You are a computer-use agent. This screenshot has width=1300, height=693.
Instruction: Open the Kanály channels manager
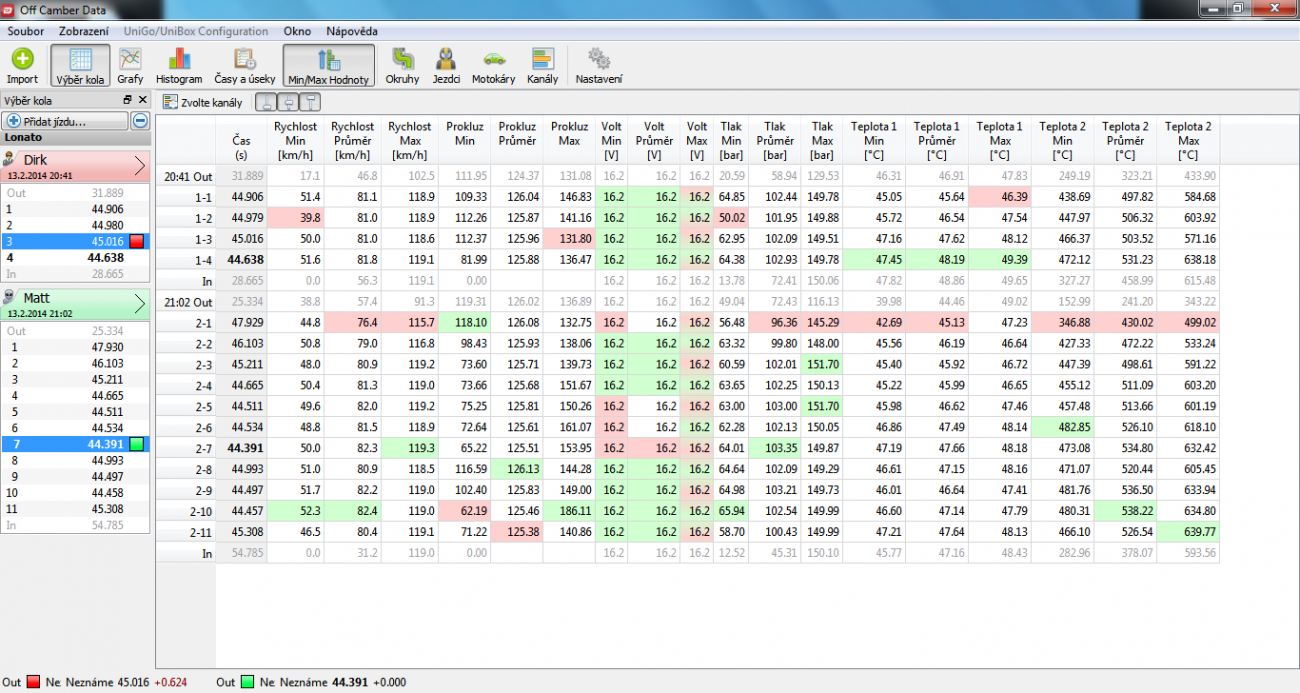pos(543,66)
